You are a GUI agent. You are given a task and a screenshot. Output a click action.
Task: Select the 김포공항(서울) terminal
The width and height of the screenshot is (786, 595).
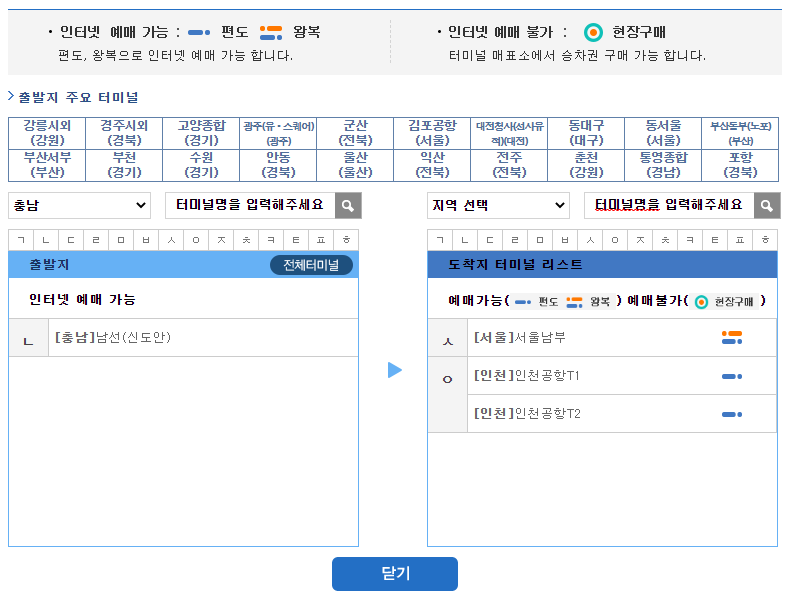tap(433, 133)
